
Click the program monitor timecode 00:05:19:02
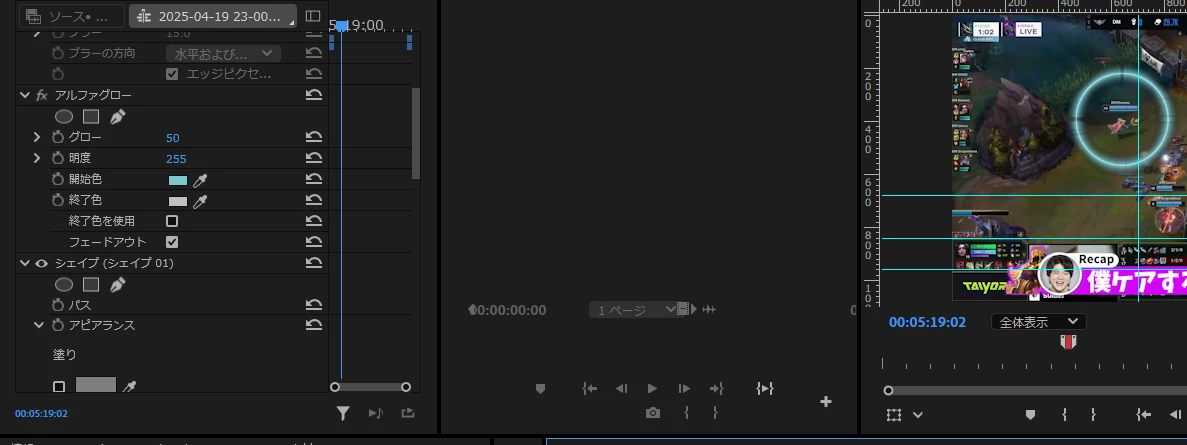[x=927, y=322]
